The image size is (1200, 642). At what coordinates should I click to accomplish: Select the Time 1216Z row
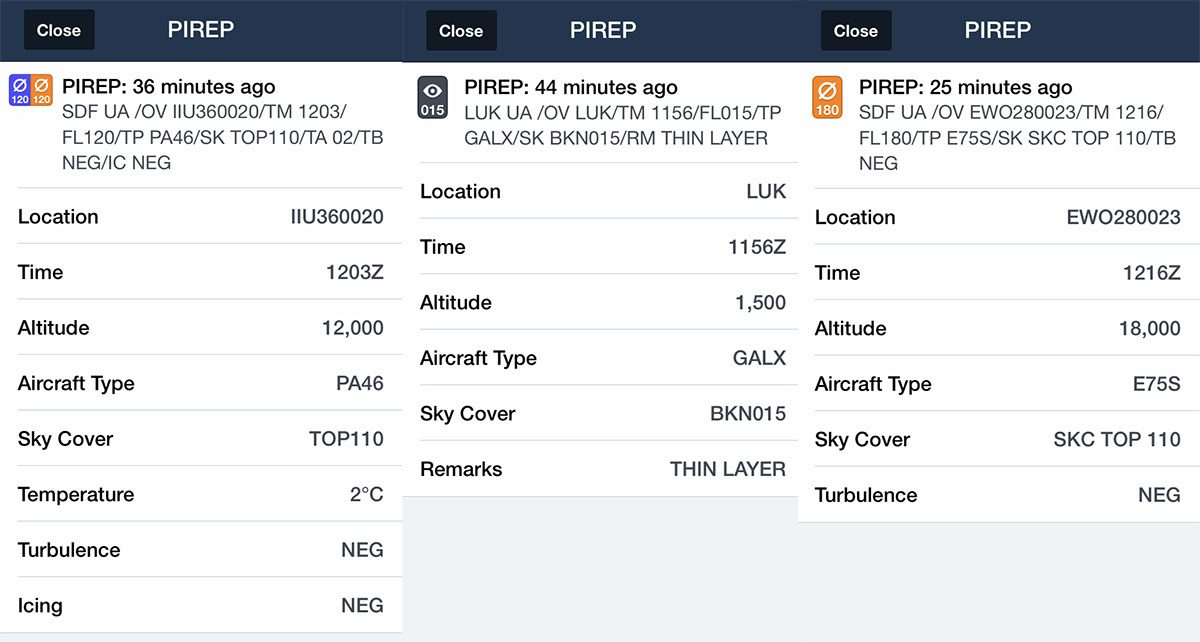(999, 272)
